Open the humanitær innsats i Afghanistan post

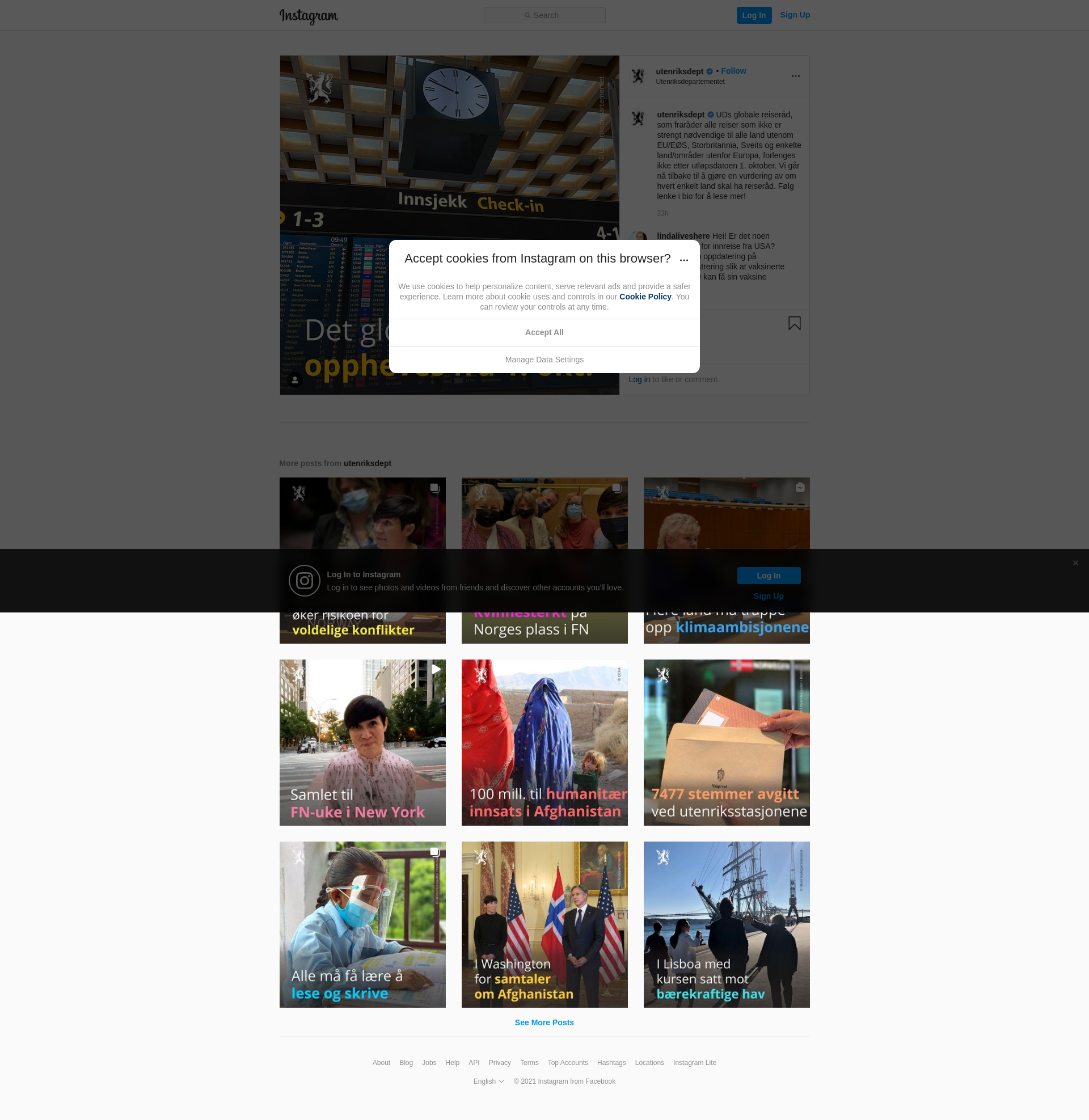(x=544, y=743)
